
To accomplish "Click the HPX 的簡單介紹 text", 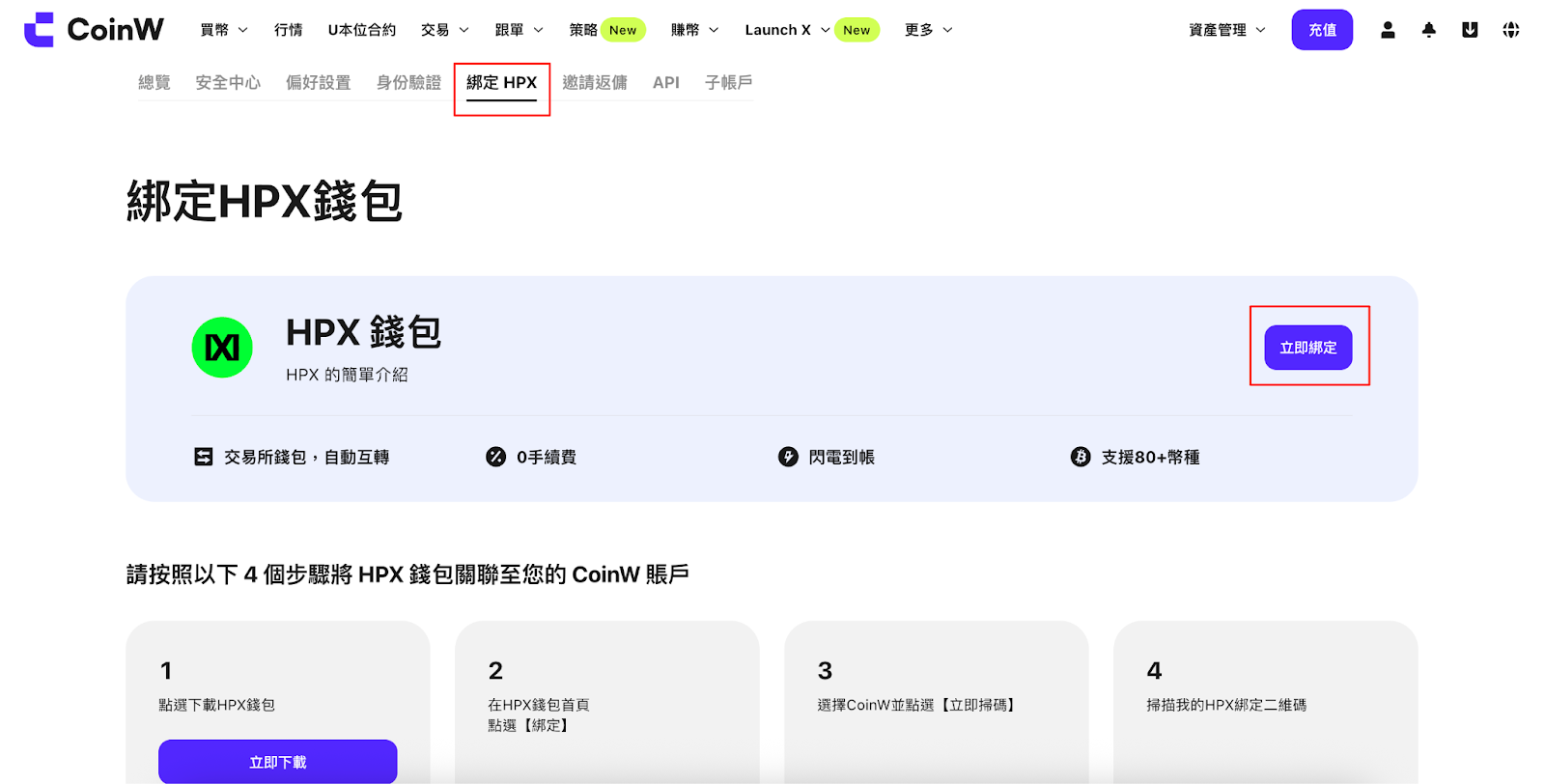I will point(347,375).
